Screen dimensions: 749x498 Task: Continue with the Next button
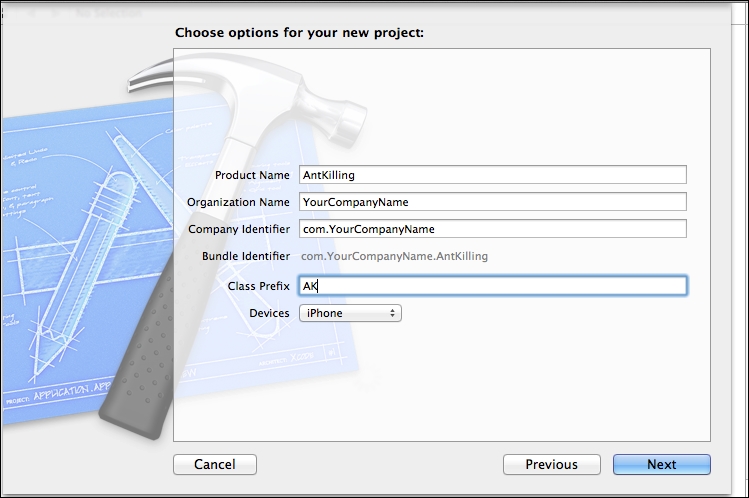tap(662, 465)
